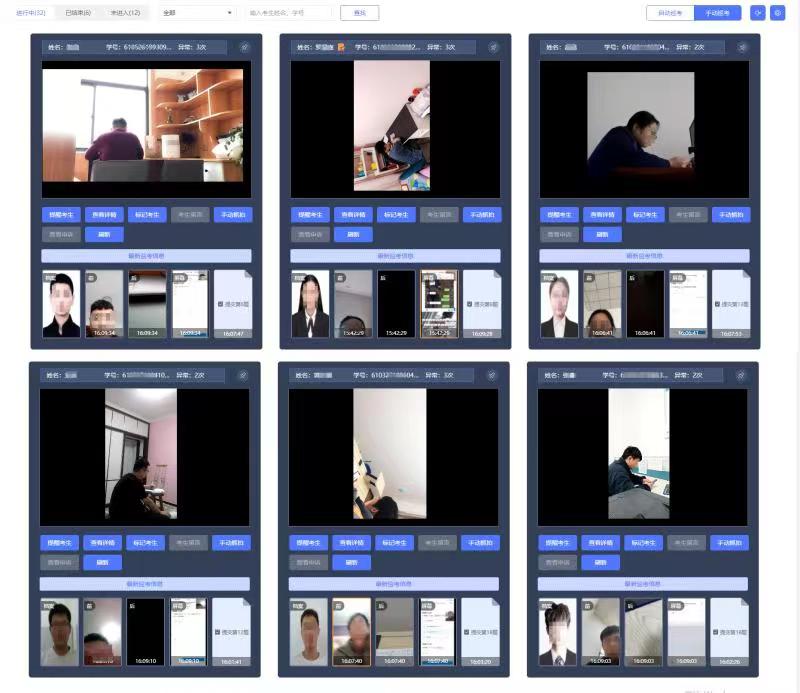This screenshot has width=800, height=693.
Task: Expand the 全部 filter dropdown
Action: pyautogui.click(x=197, y=13)
